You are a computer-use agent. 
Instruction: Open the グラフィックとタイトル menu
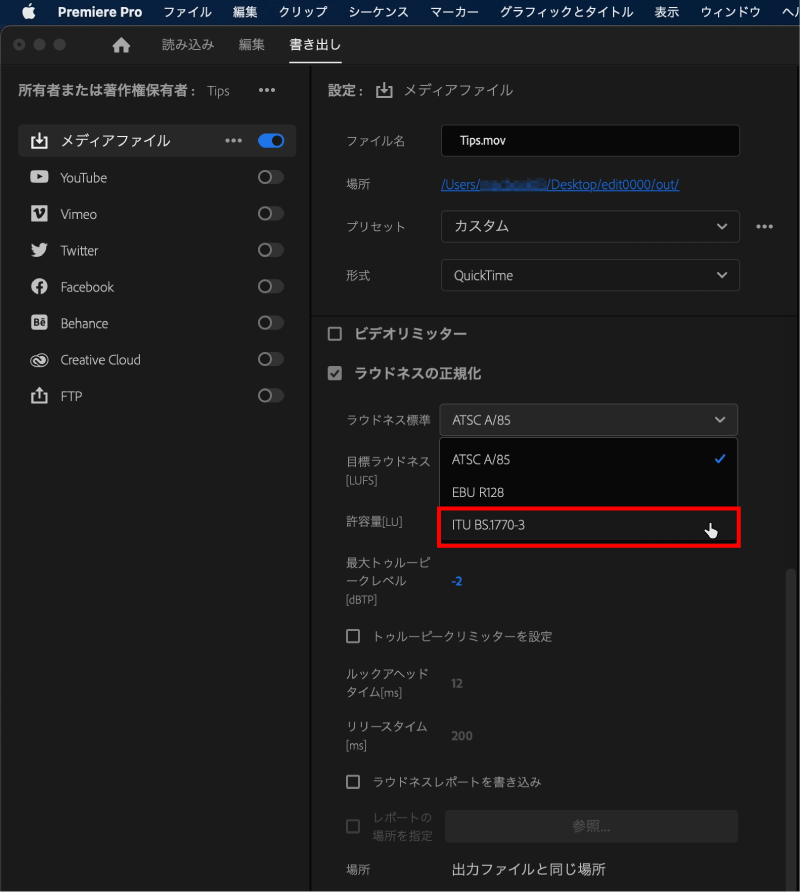pyautogui.click(x=566, y=12)
